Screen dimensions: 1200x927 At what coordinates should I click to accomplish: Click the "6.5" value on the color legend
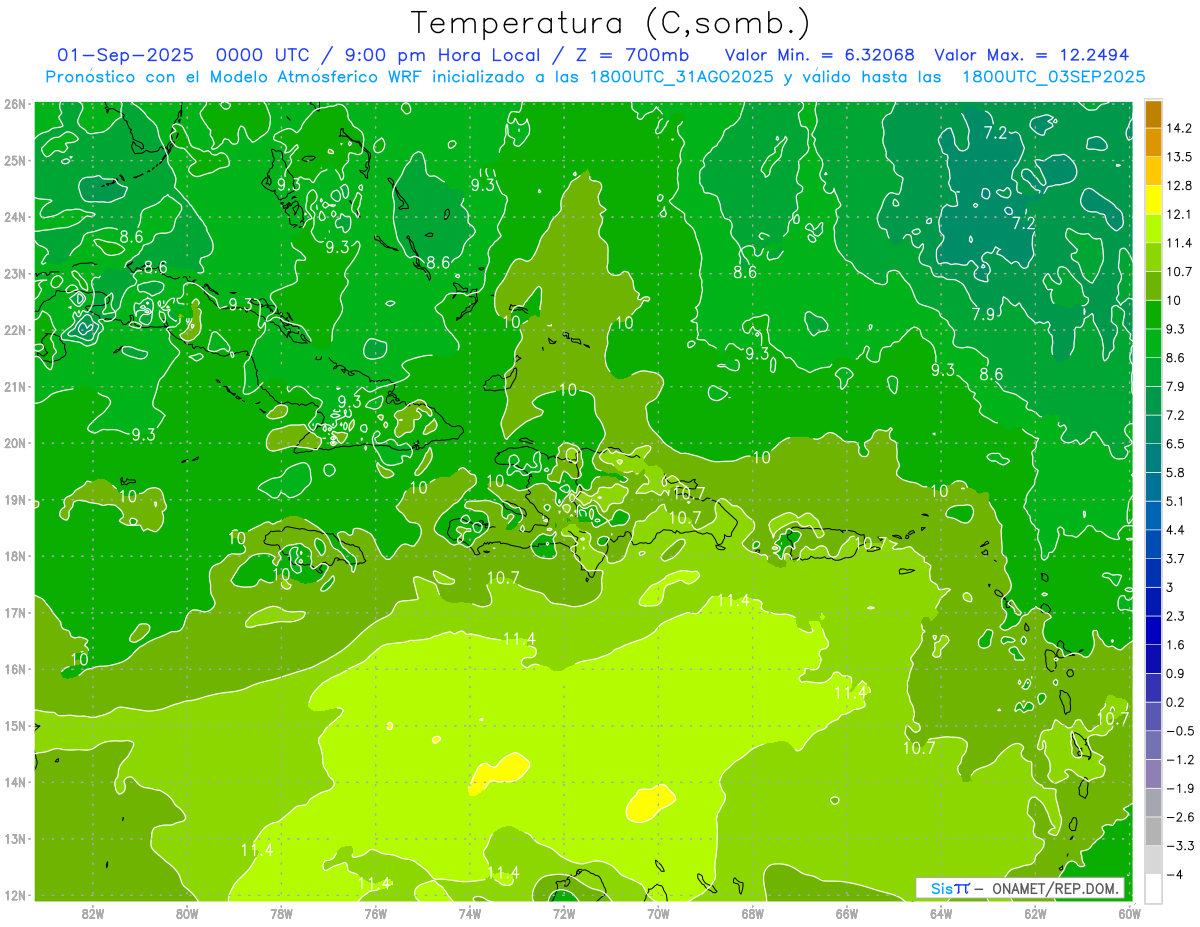[1176, 444]
